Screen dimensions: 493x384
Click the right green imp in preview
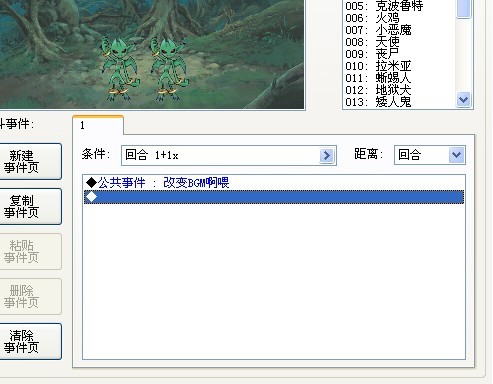pyautogui.click(x=168, y=69)
